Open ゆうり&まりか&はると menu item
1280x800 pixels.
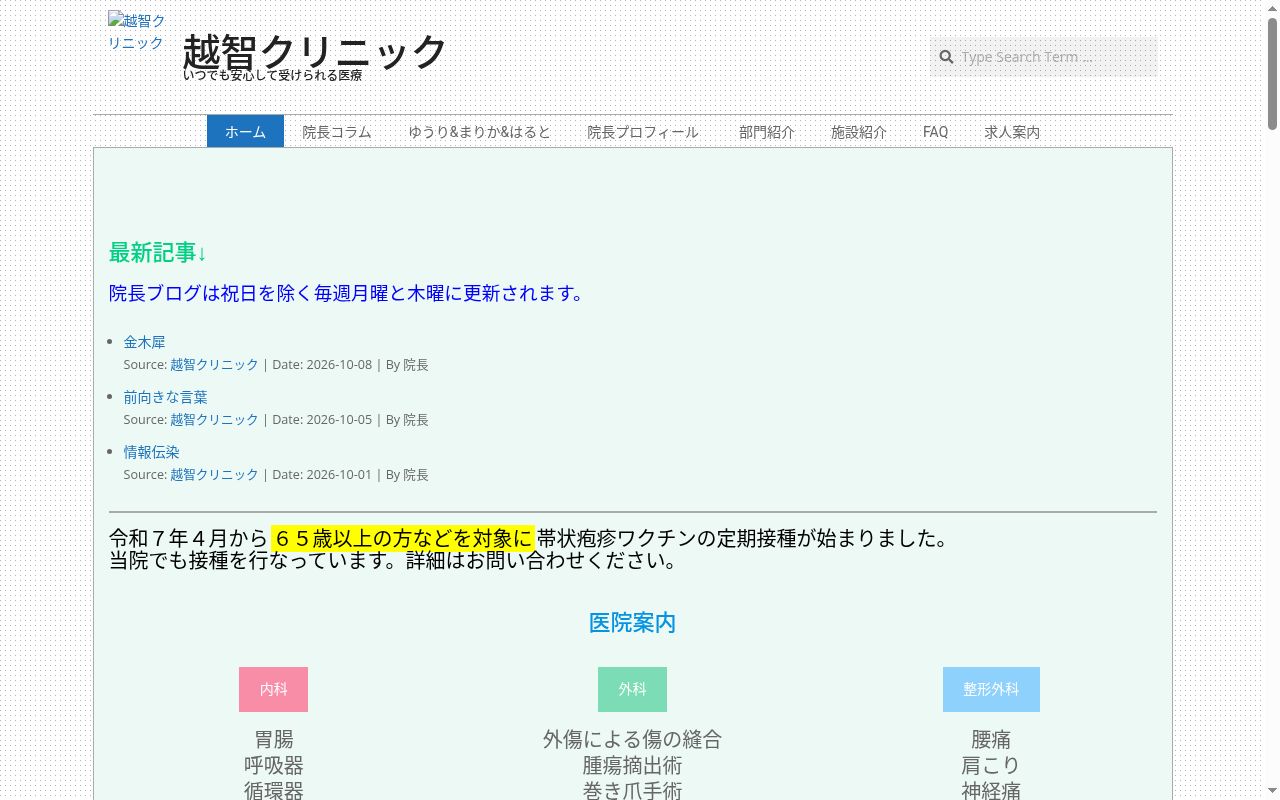tap(479, 132)
